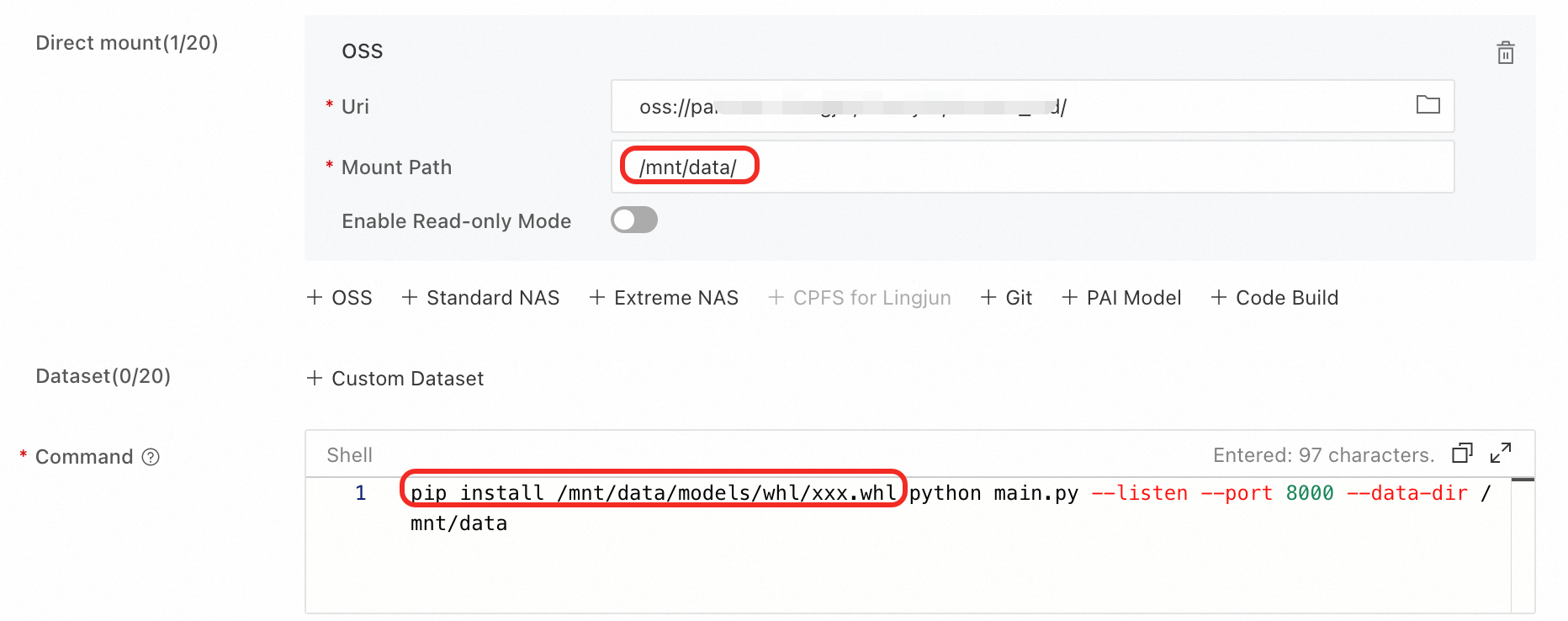Expand the shell editor to fullscreen

(x=1500, y=454)
